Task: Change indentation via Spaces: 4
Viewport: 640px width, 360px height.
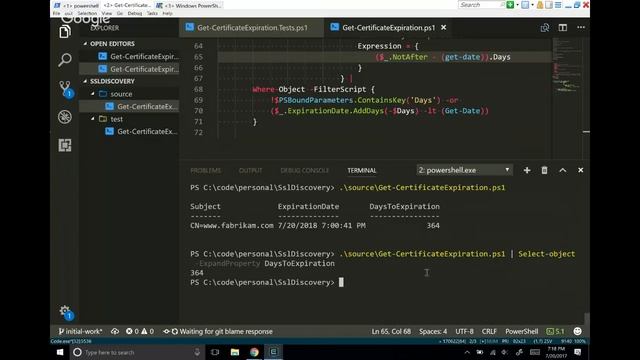Action: (x=433, y=331)
